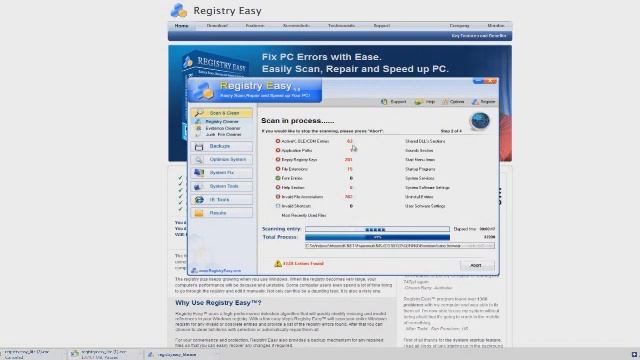Select the Scan & Clean sidebar button
640x360 pixels.
coord(222,113)
